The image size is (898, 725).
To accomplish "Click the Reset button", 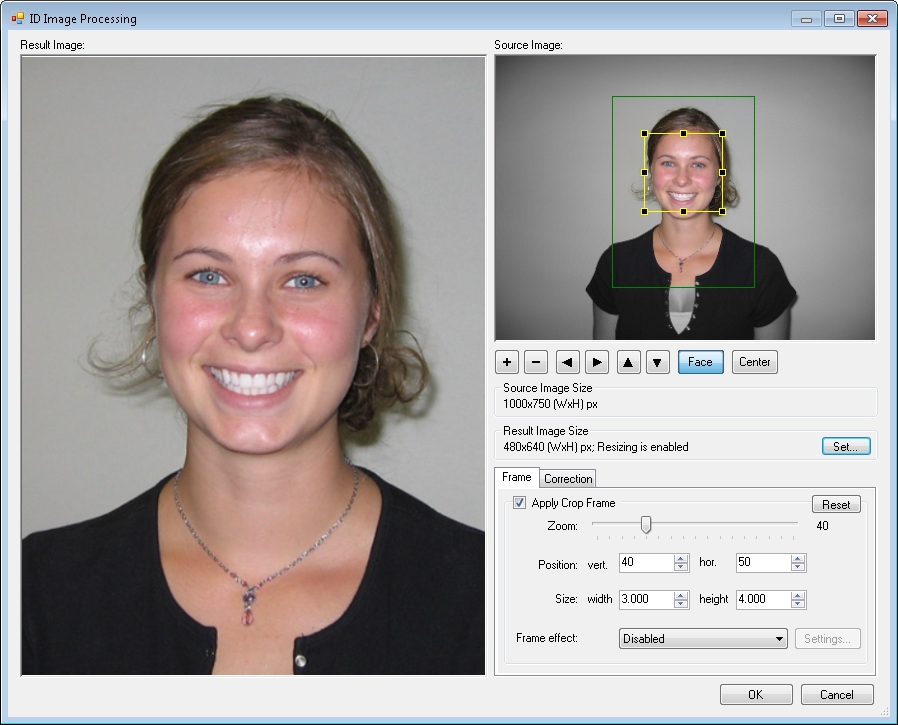I will 835,504.
